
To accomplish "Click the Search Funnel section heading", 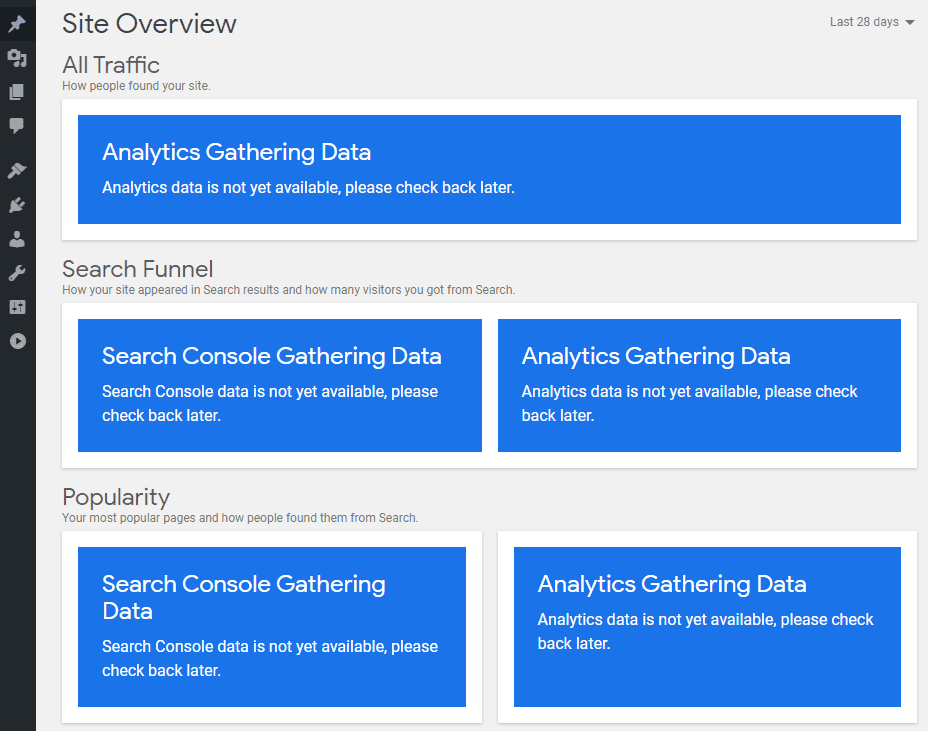I will [x=137, y=269].
